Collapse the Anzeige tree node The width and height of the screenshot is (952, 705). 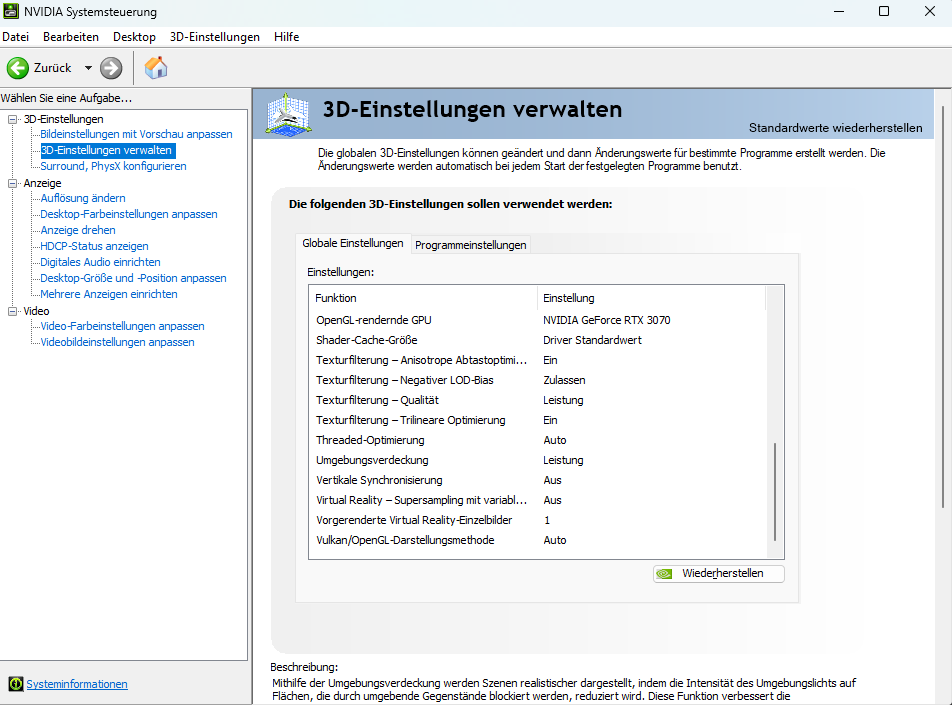pyautogui.click(x=13, y=183)
